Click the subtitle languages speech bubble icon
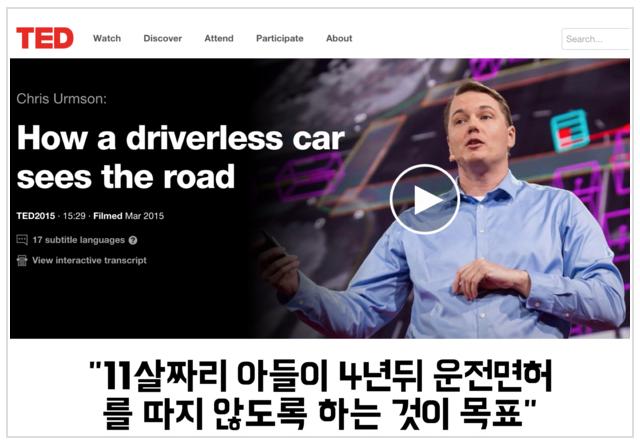 click(x=22, y=240)
